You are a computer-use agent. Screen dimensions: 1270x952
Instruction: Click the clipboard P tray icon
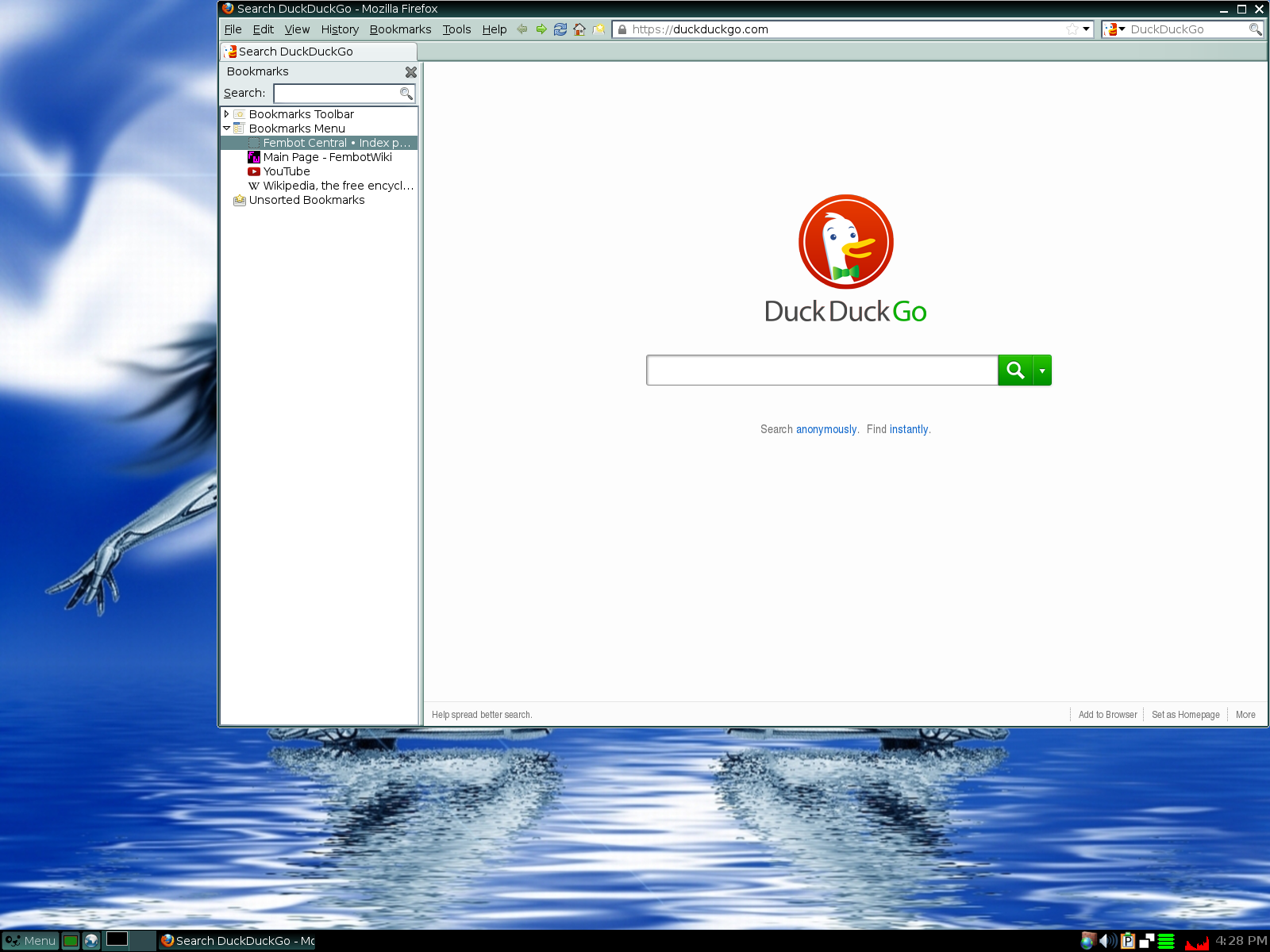point(1128,941)
